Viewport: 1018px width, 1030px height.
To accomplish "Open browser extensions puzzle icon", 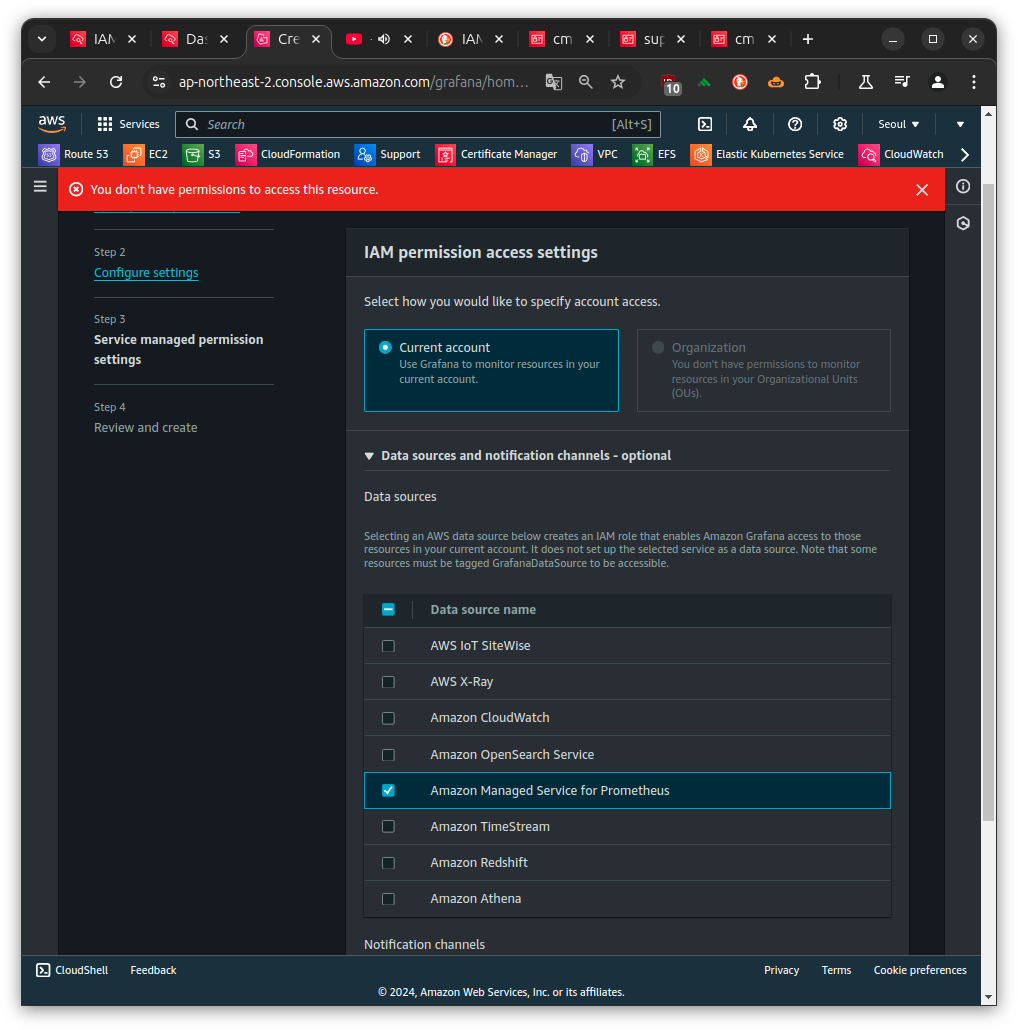I will pyautogui.click(x=812, y=82).
